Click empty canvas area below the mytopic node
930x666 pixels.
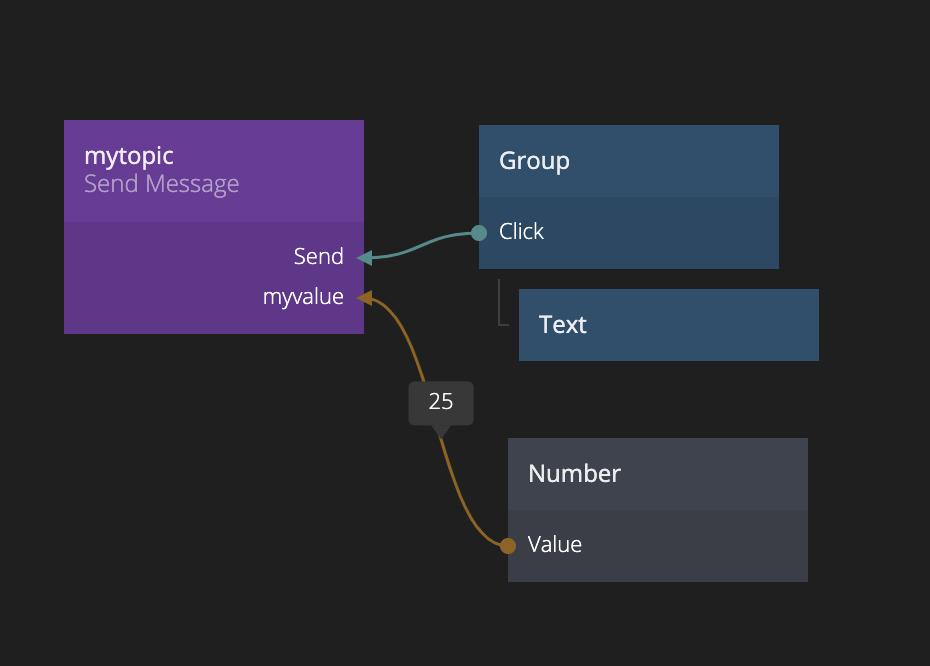pos(200,480)
